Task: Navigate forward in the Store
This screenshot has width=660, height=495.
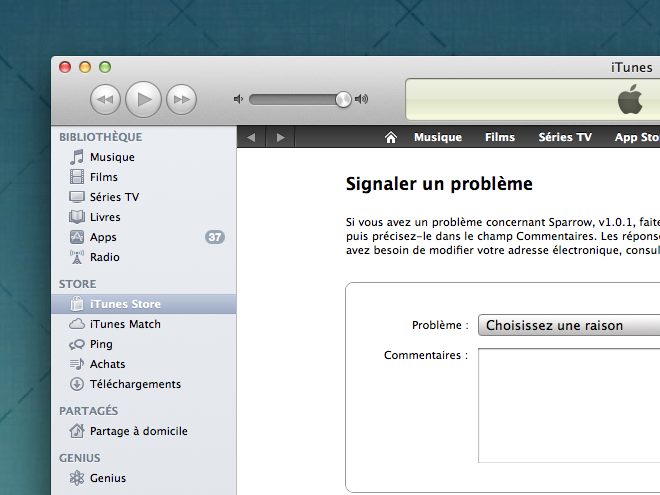Action: click(x=280, y=137)
